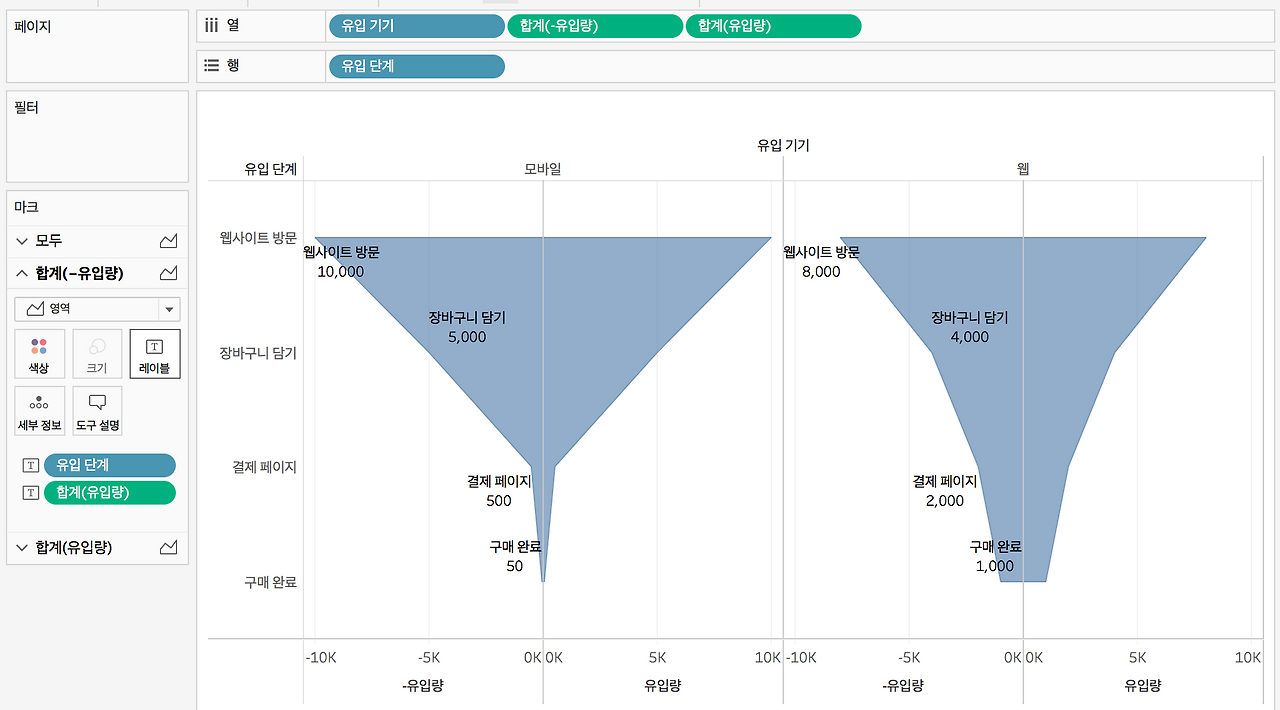Click area chart icon beside 합계(-유입량) marks header
This screenshot has height=710, width=1280.
[169, 273]
